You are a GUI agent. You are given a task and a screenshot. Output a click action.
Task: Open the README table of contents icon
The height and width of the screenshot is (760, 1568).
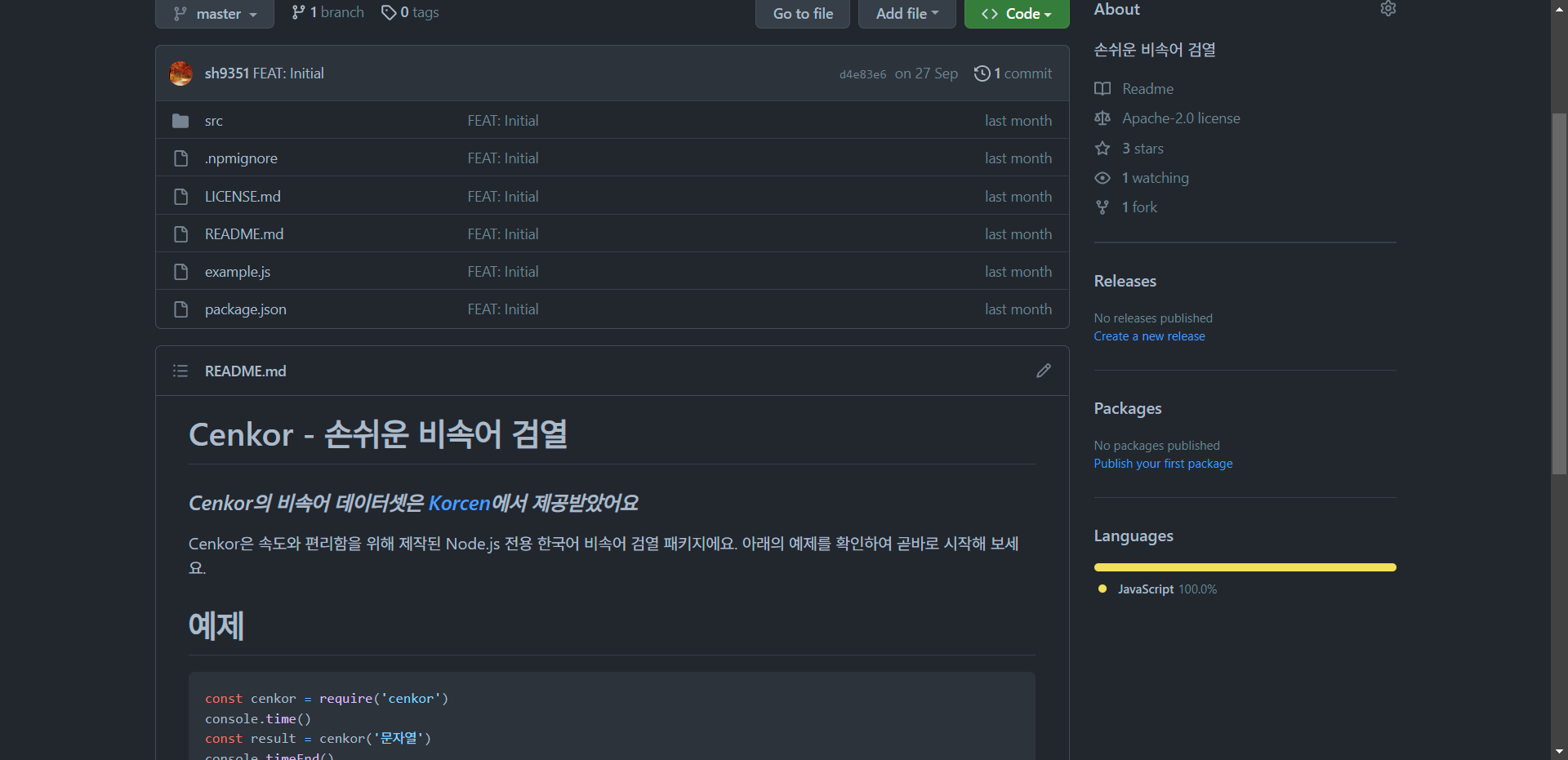pos(180,371)
